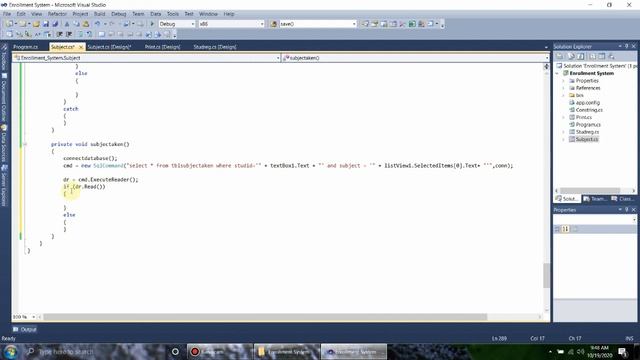Open the Tools menu
The image size is (640, 360).
pyautogui.click(x=173, y=14)
